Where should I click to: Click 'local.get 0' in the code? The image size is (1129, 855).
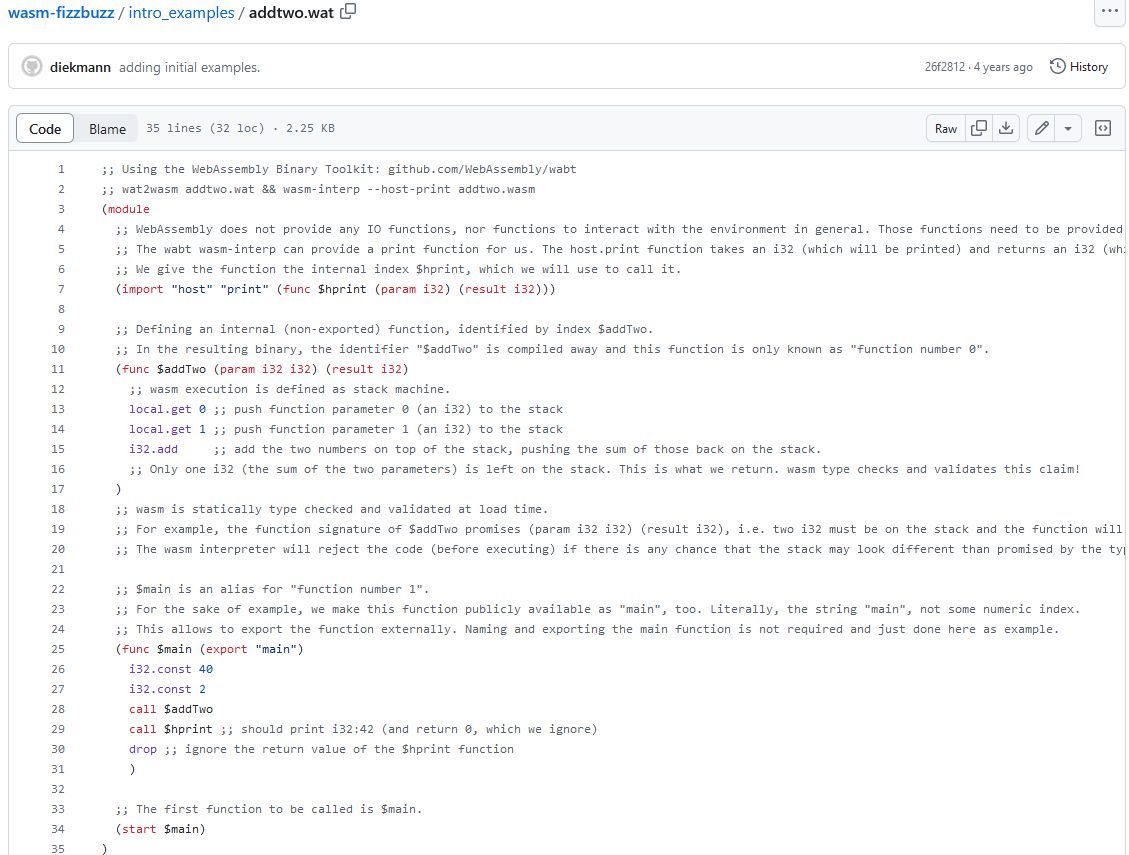(x=167, y=409)
